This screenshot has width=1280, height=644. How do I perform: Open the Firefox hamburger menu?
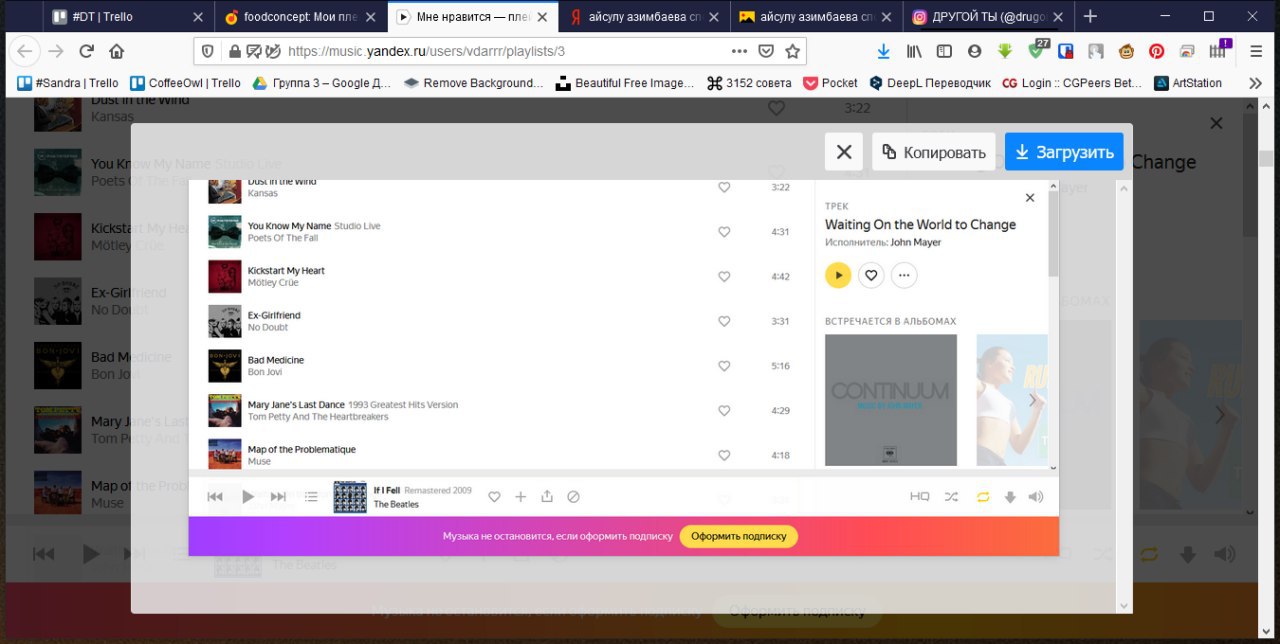tap(1256, 51)
